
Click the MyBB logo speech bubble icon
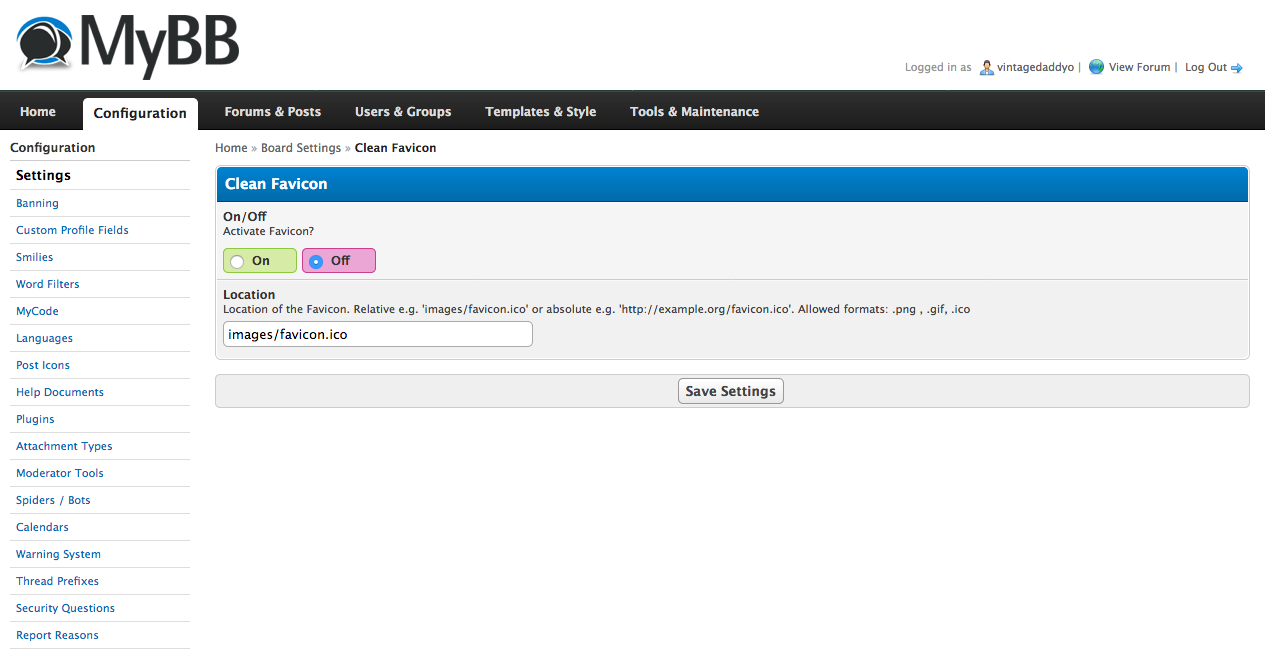[45, 45]
